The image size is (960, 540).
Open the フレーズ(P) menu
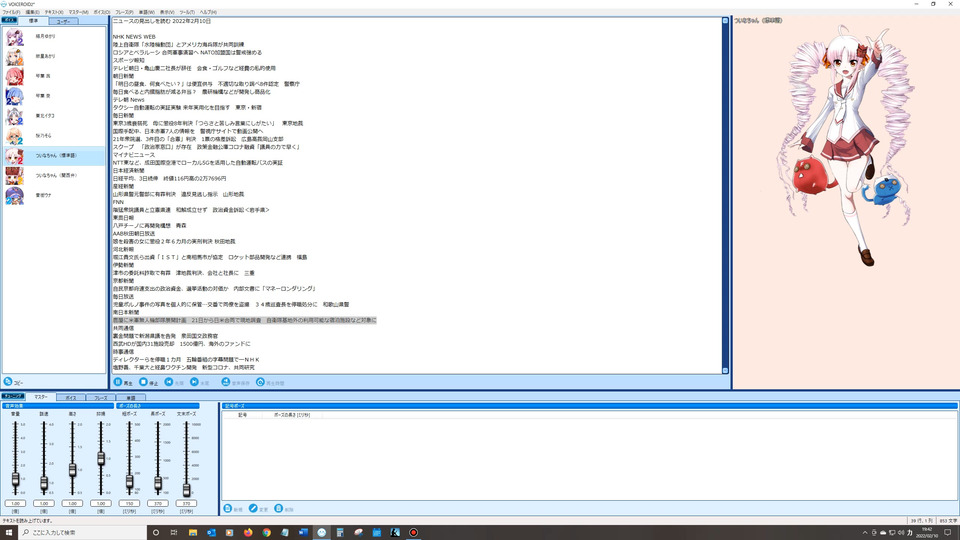click(x=124, y=12)
